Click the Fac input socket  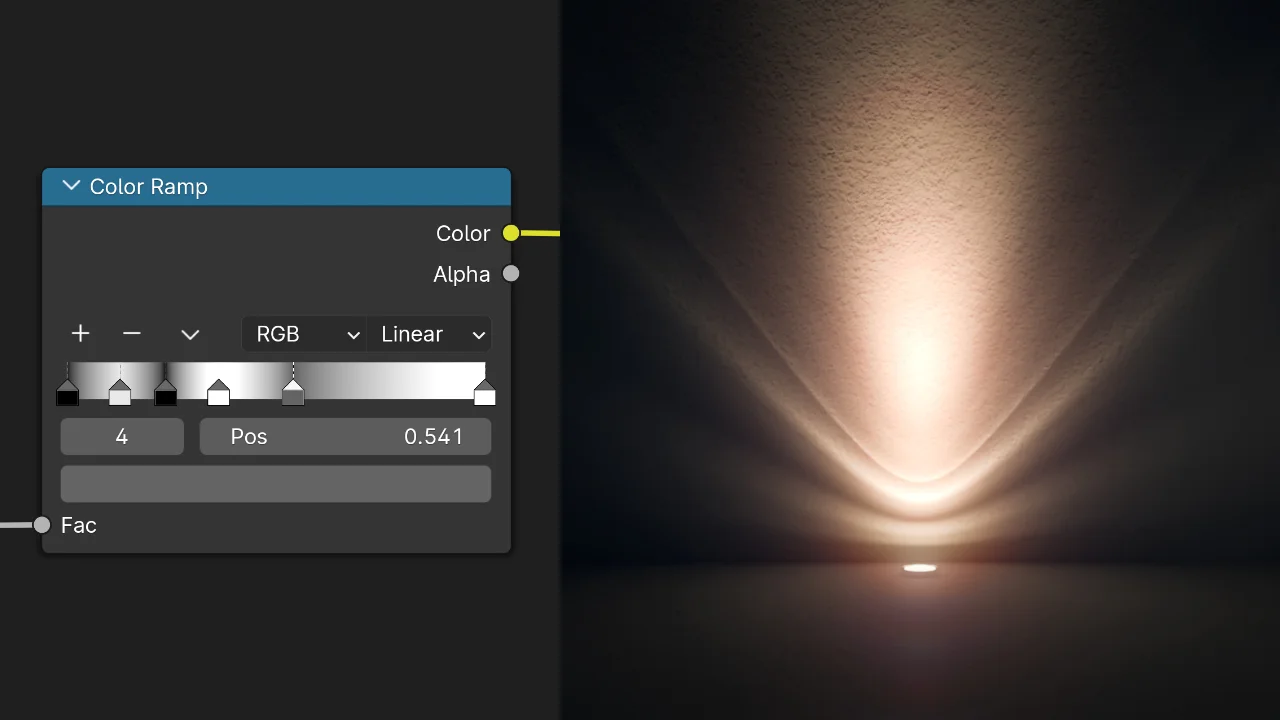click(42, 525)
